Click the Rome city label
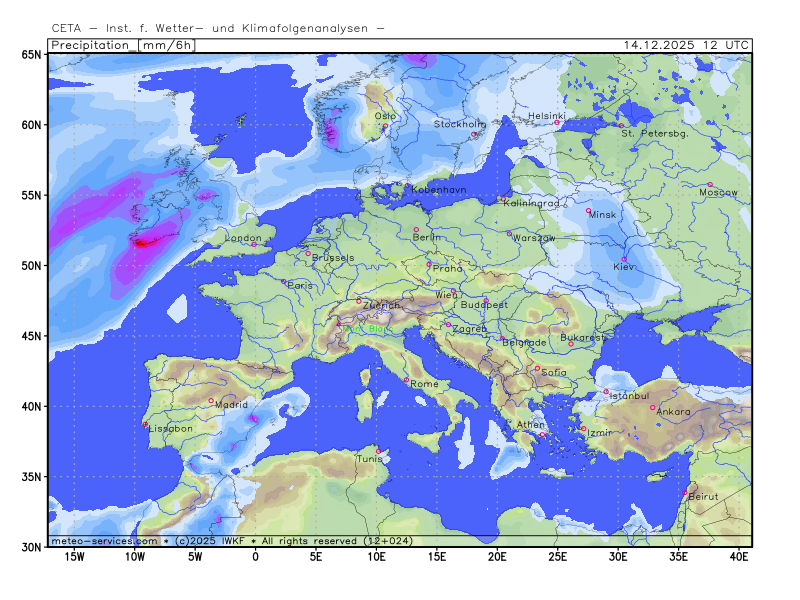The height and width of the screenshot is (600, 800). [425, 384]
